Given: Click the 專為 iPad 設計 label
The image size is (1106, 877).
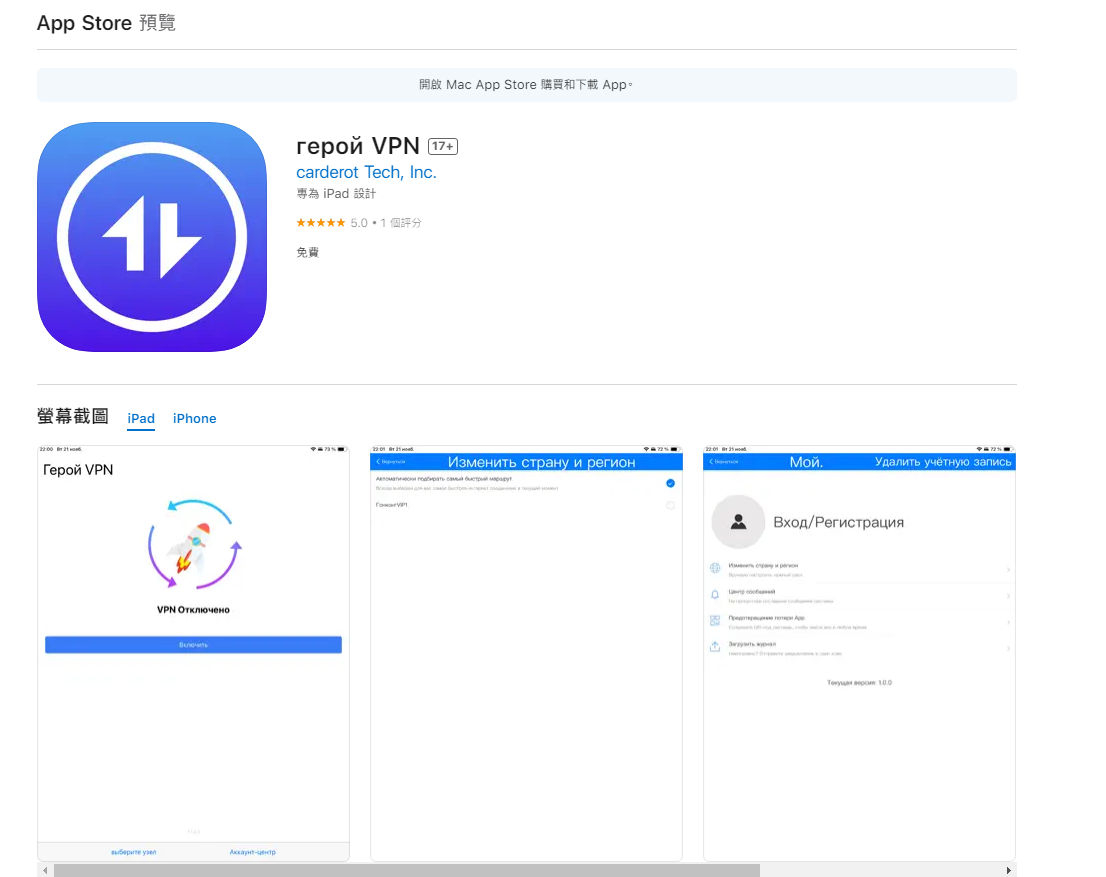Looking at the screenshot, I should [x=336, y=194].
